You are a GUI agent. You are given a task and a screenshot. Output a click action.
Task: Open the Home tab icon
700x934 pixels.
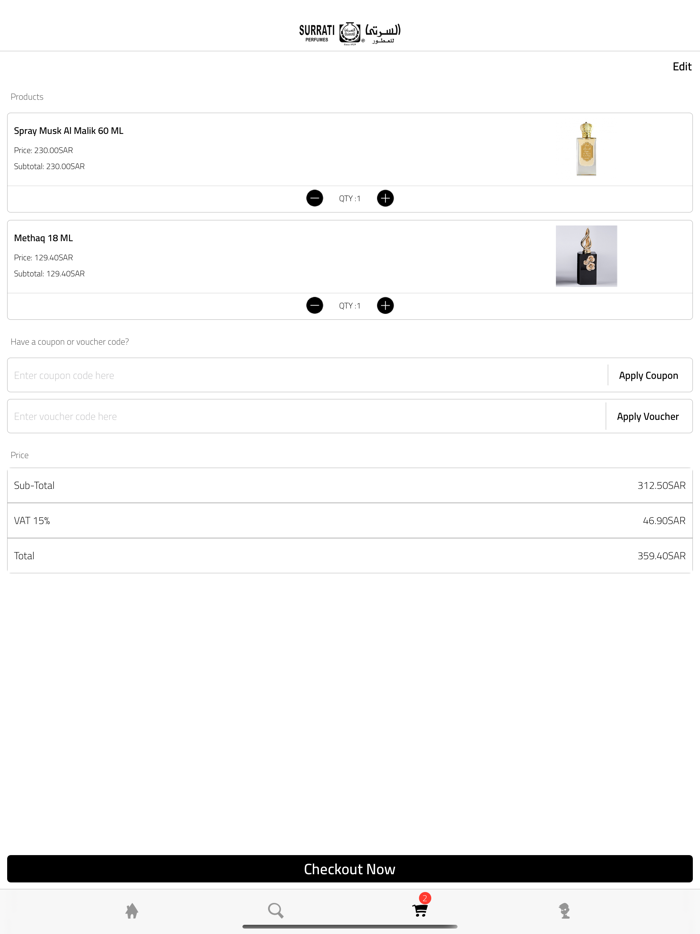(131, 911)
